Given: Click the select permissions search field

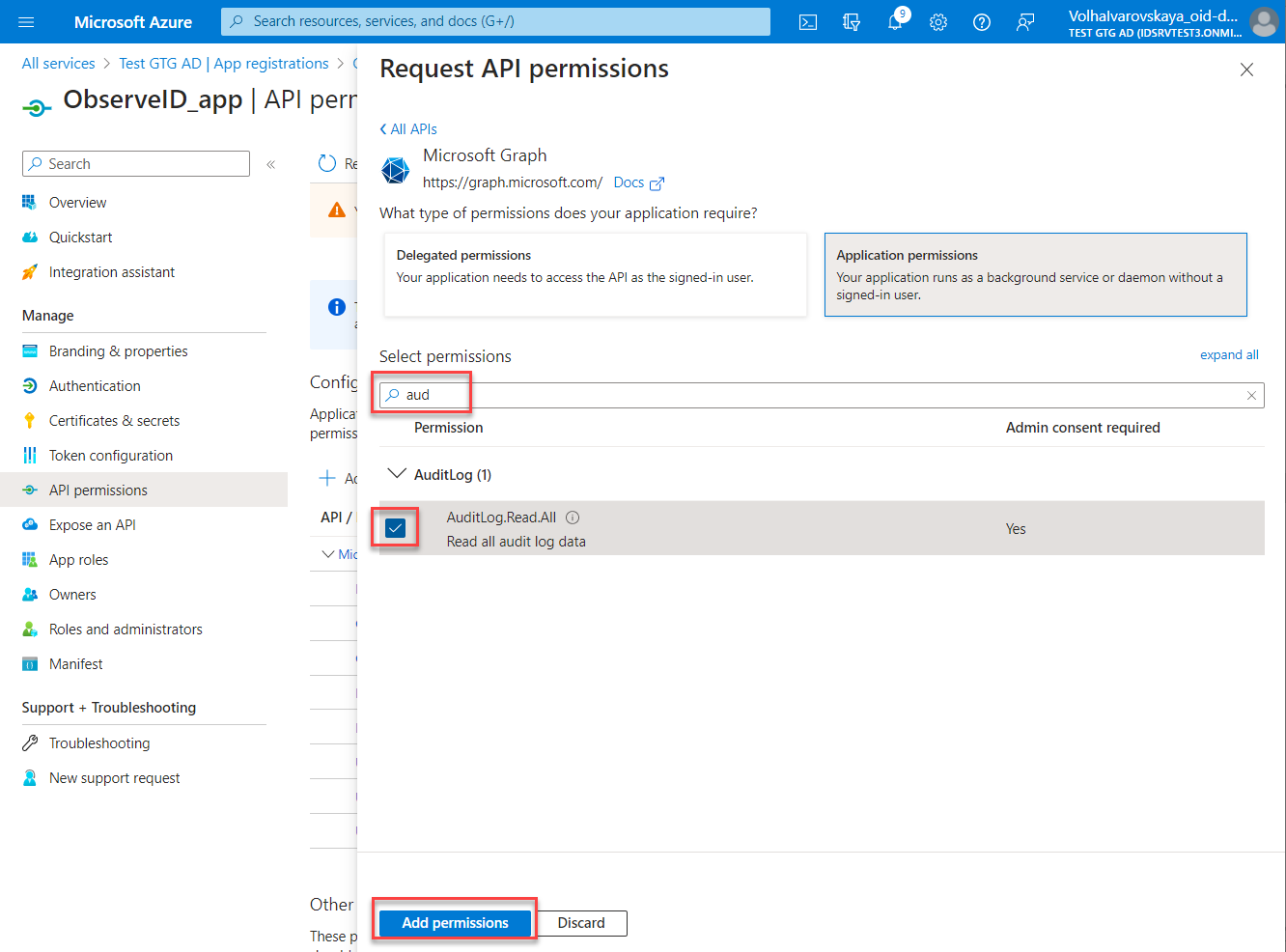Looking at the screenshot, I should pyautogui.click(x=821, y=396).
